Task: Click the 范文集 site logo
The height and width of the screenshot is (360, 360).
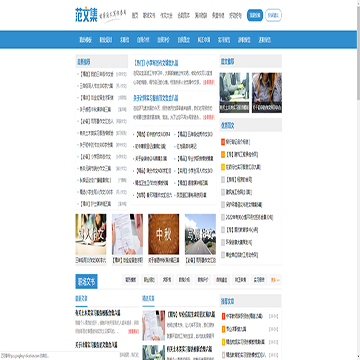Action: tap(86, 15)
